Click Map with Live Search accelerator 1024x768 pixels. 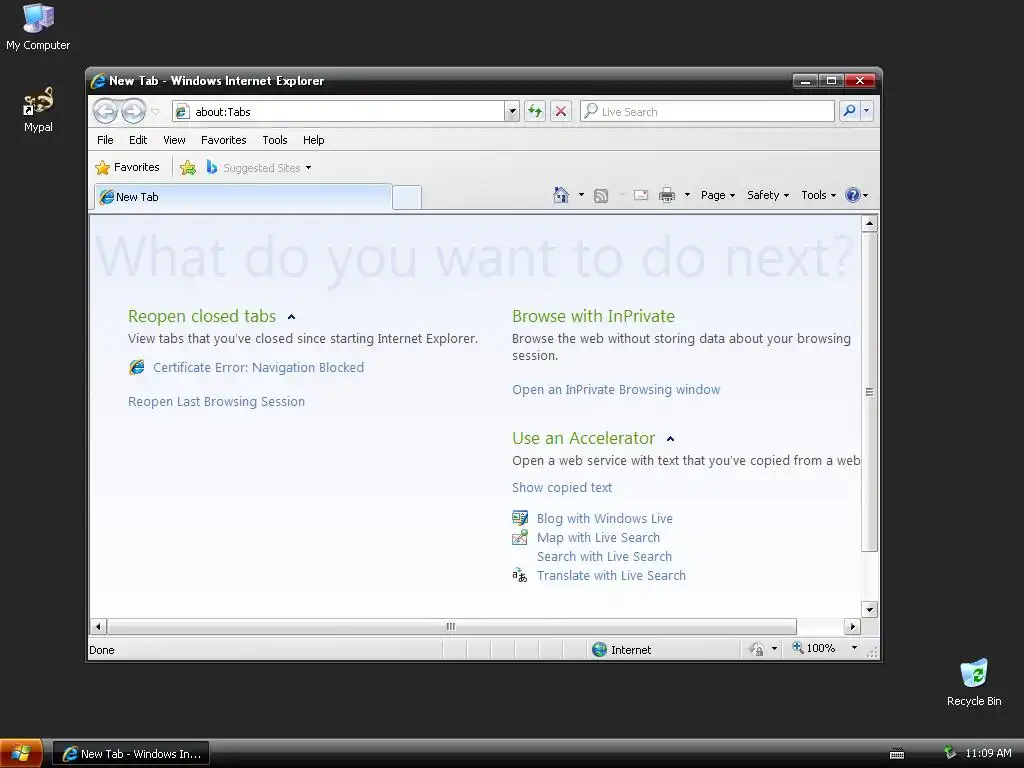pyautogui.click(x=598, y=537)
